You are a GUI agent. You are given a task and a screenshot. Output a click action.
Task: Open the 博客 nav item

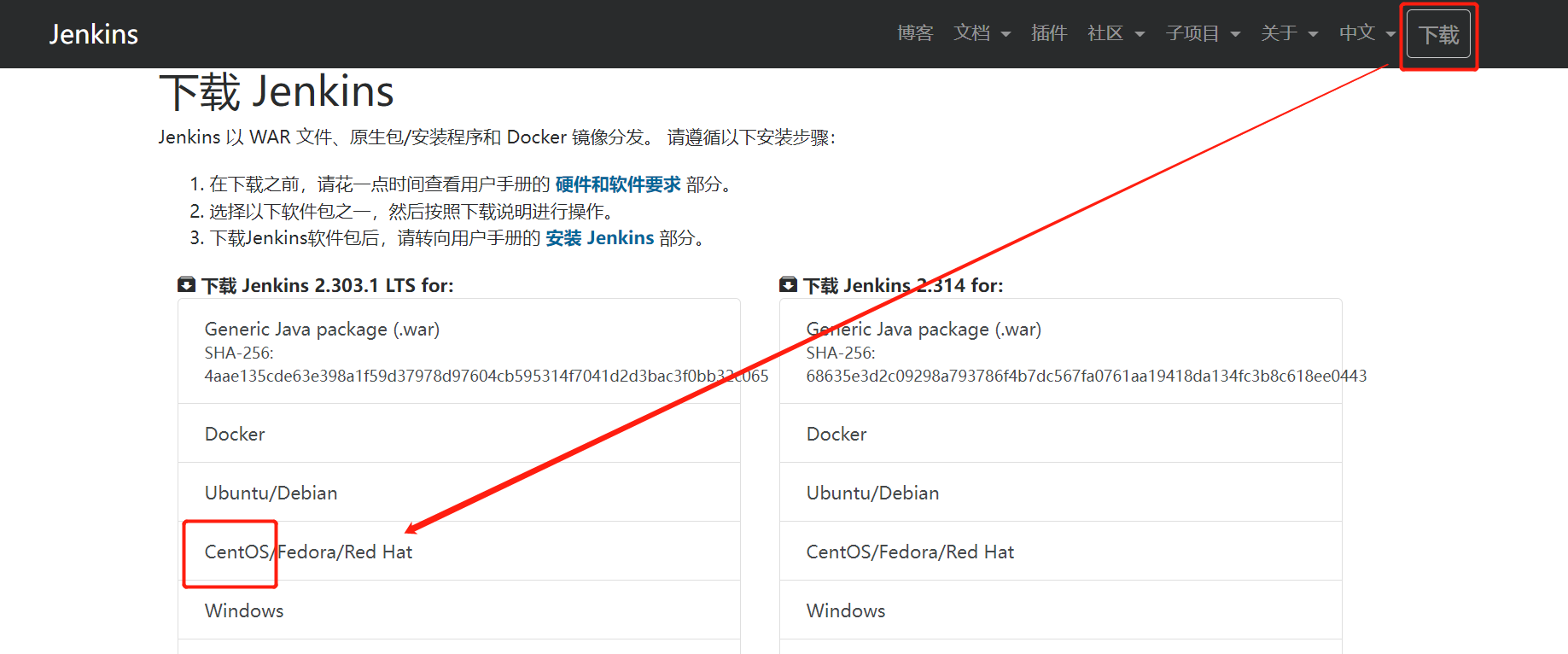(x=915, y=33)
